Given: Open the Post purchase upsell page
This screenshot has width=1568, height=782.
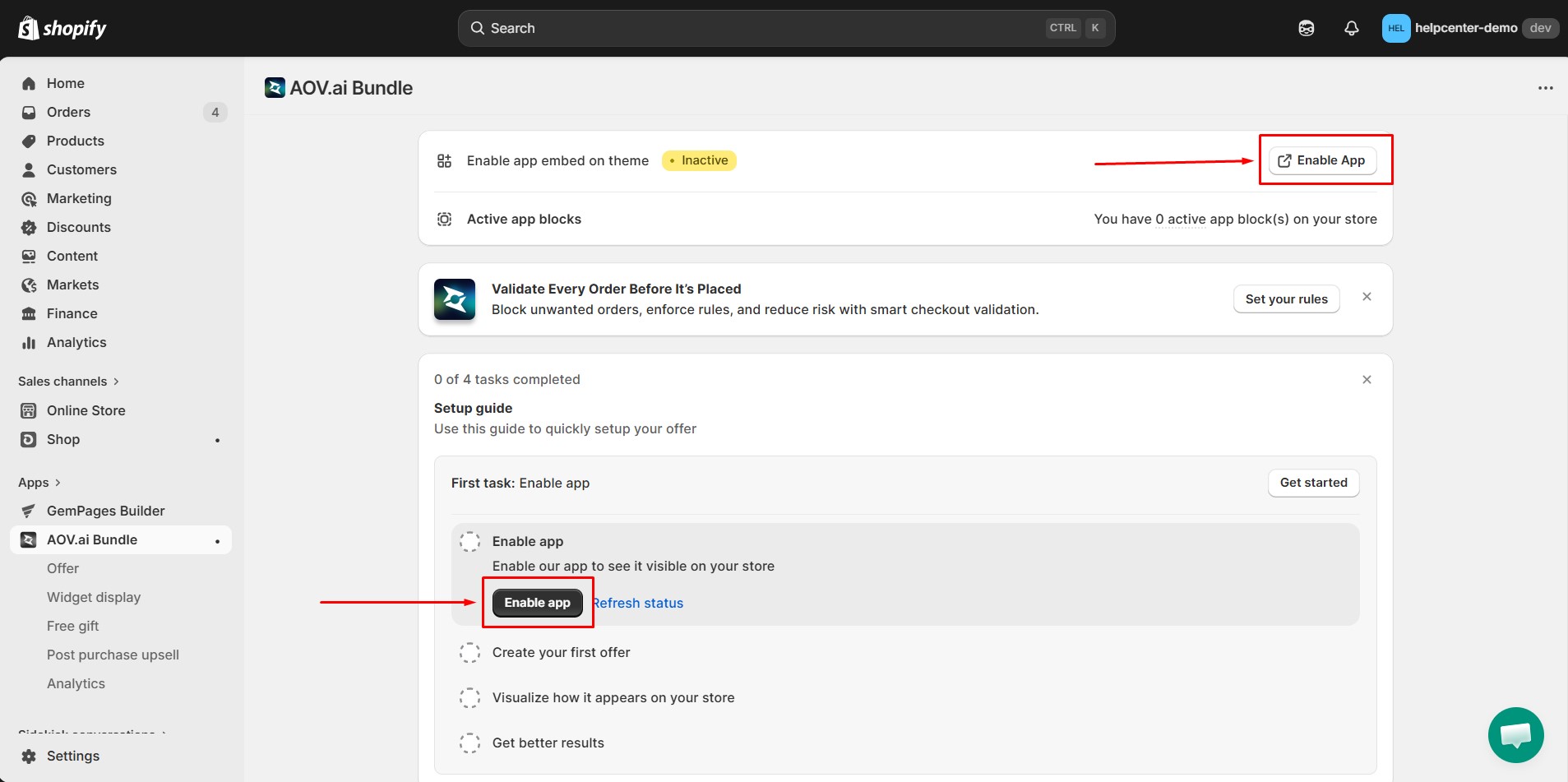Looking at the screenshot, I should pyautogui.click(x=113, y=655).
